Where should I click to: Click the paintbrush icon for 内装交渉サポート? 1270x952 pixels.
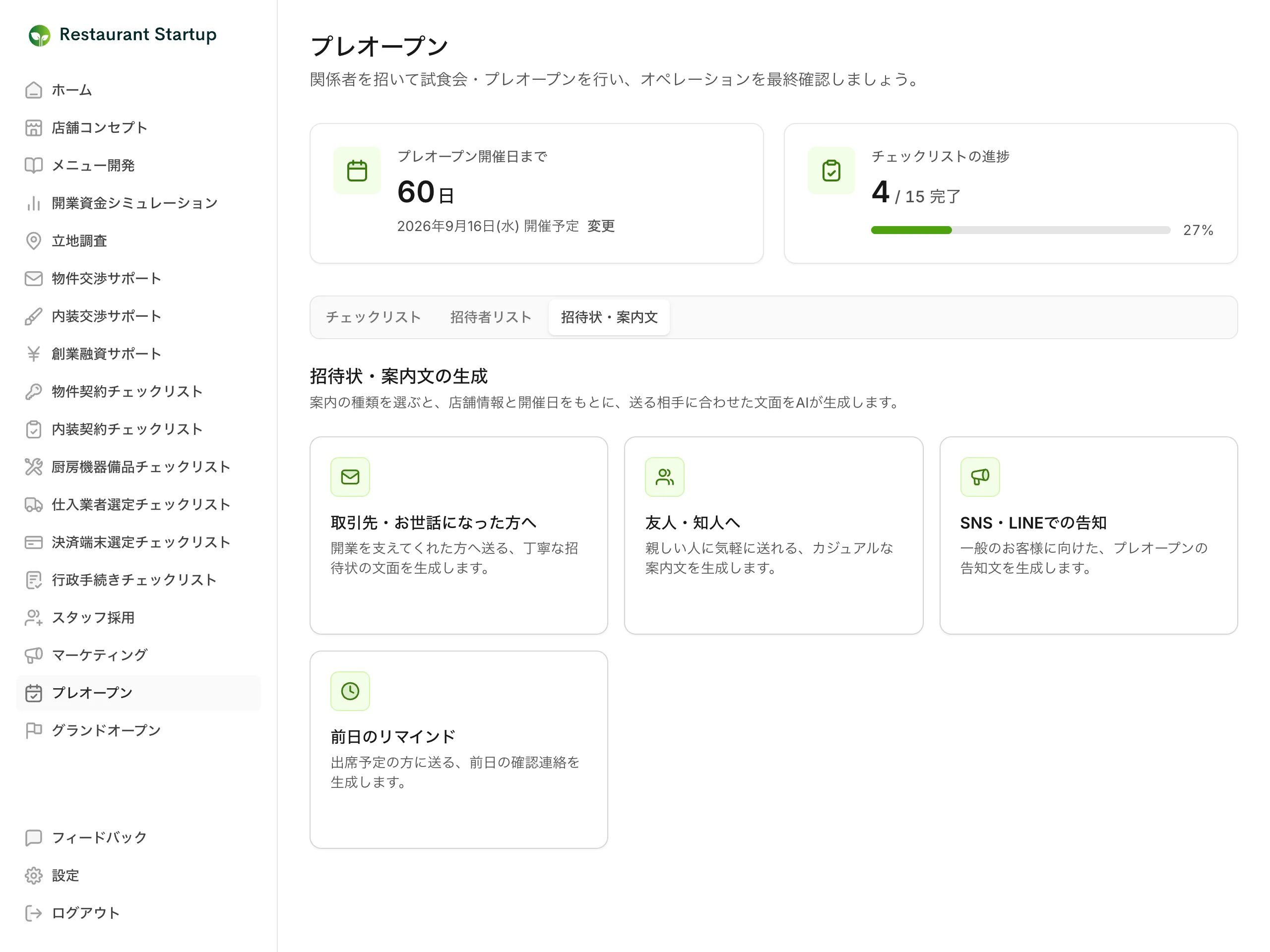click(34, 316)
